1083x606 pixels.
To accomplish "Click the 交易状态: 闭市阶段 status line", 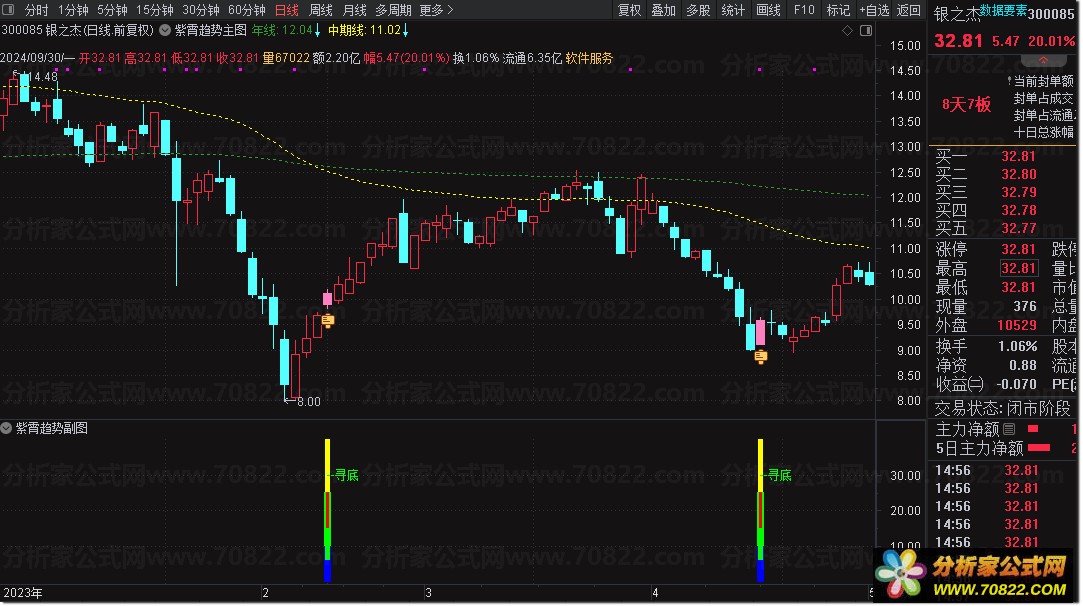I will pyautogui.click(x=1002, y=408).
